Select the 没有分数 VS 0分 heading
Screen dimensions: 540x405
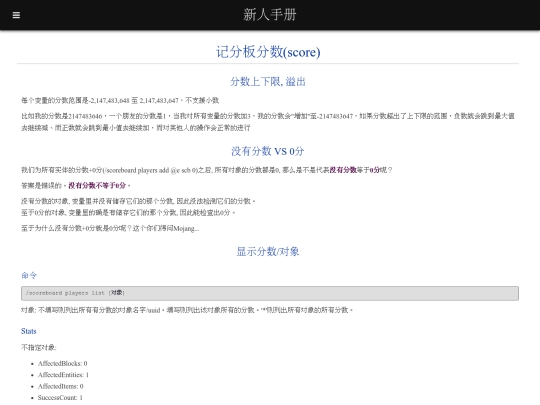coord(268,151)
